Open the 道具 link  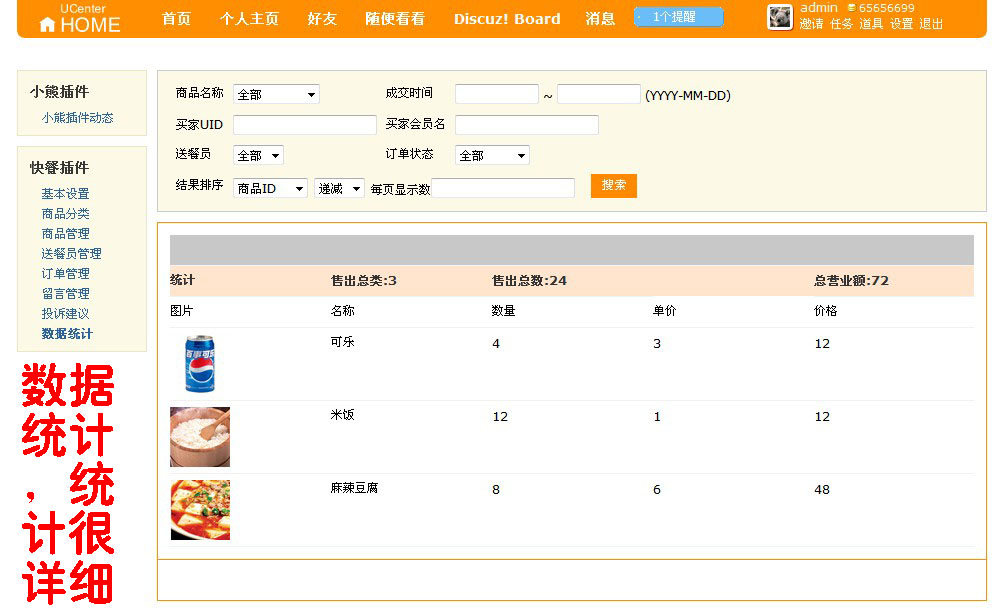871,24
